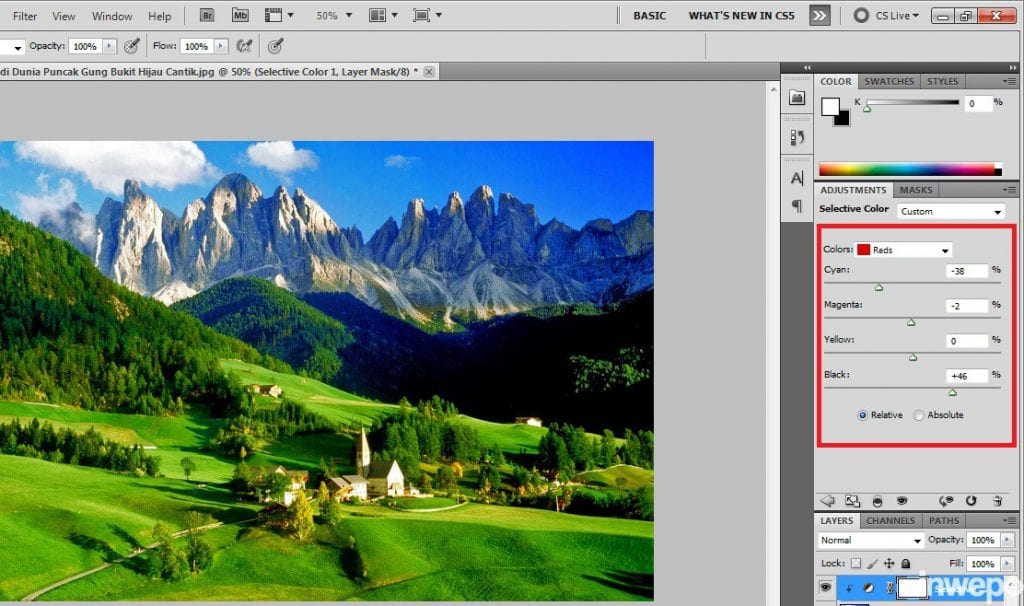Select the WHAT'S NEW IN CS5 workspace
The height and width of the screenshot is (606, 1024).
click(x=741, y=16)
